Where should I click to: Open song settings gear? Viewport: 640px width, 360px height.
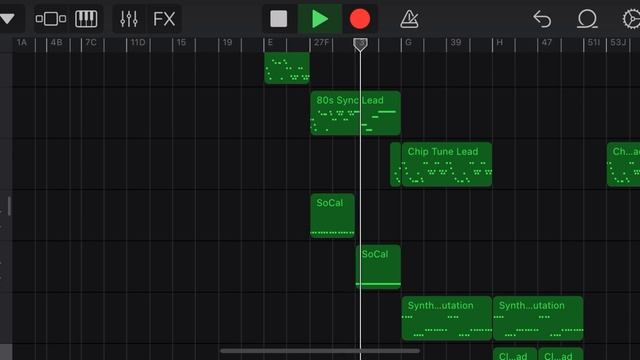pyautogui.click(x=631, y=19)
